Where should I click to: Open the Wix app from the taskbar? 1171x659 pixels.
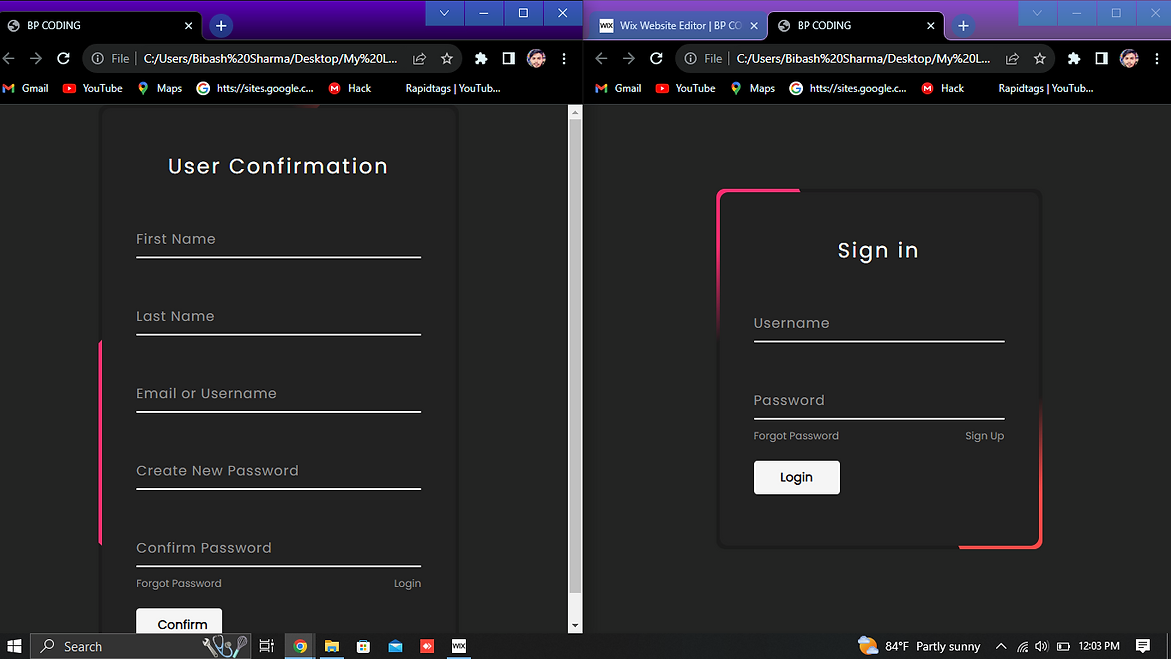click(x=459, y=646)
